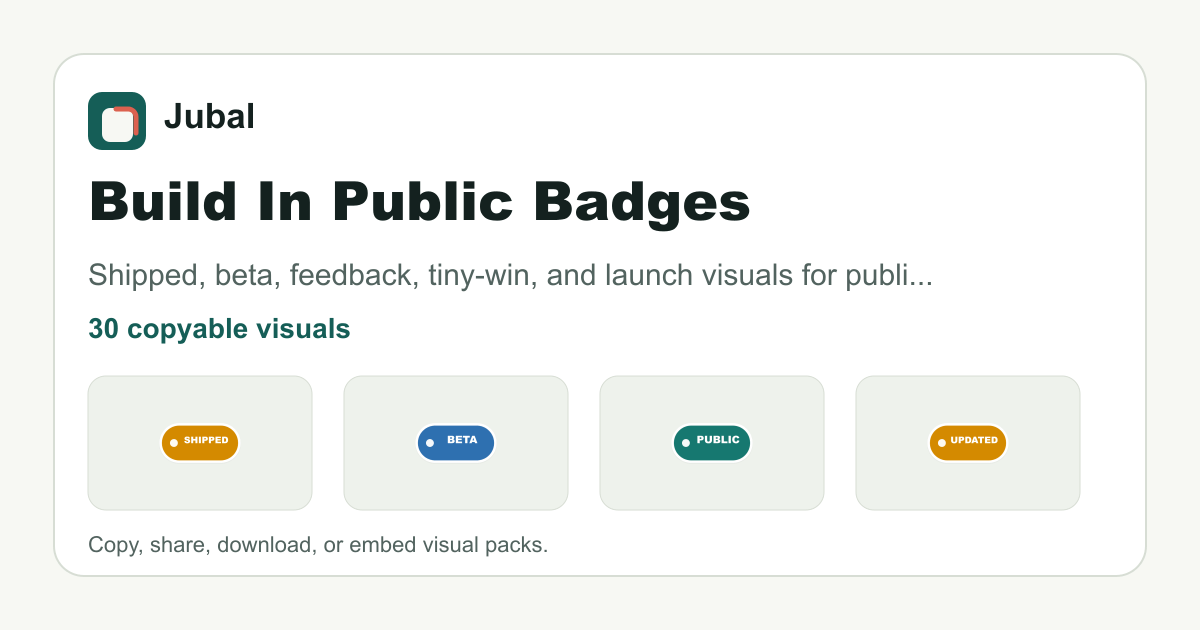This screenshot has width=1200, height=630.
Task: Open the Build In Public Badges title
Action: [420, 203]
